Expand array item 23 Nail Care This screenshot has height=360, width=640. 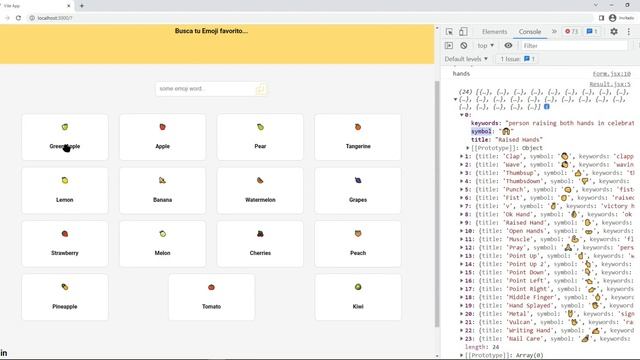coord(462,339)
